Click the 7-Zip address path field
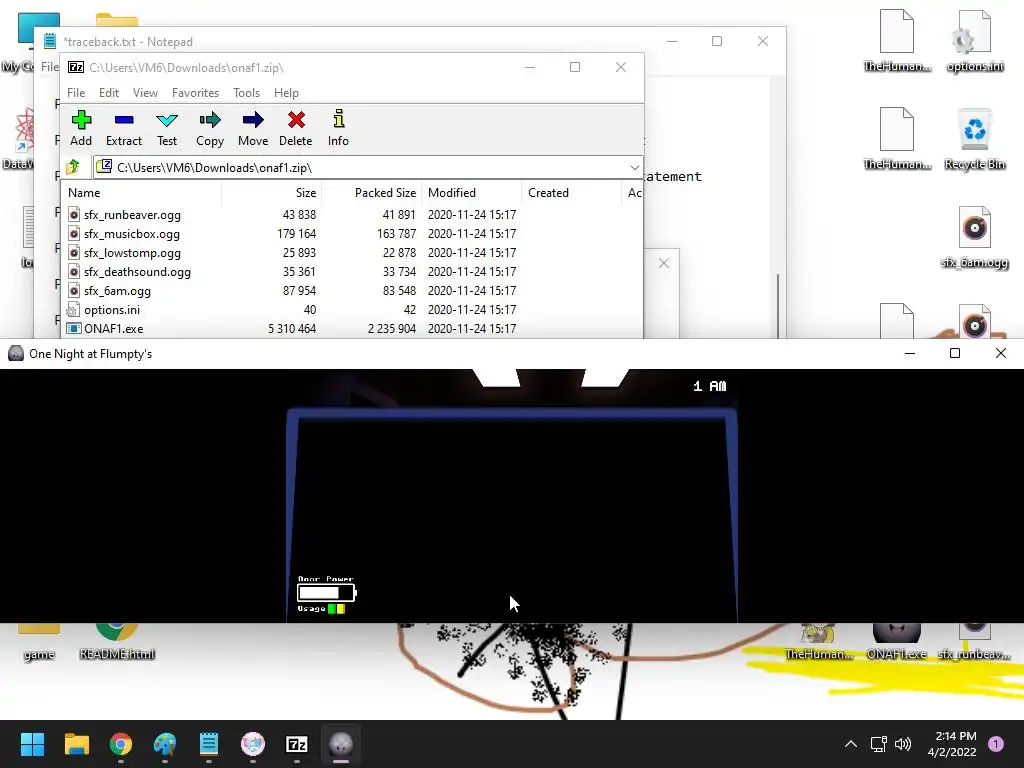 [368, 168]
